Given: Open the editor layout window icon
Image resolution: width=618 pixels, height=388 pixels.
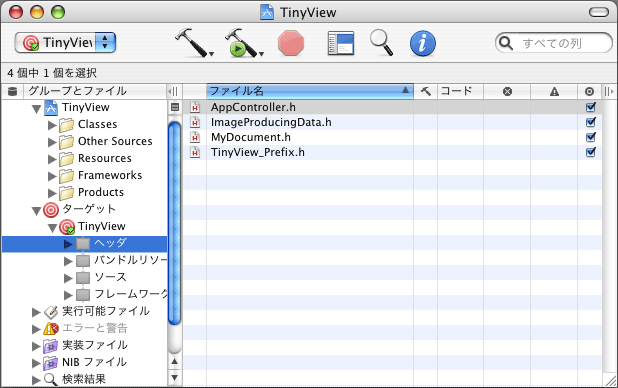Looking at the screenshot, I should [341, 43].
